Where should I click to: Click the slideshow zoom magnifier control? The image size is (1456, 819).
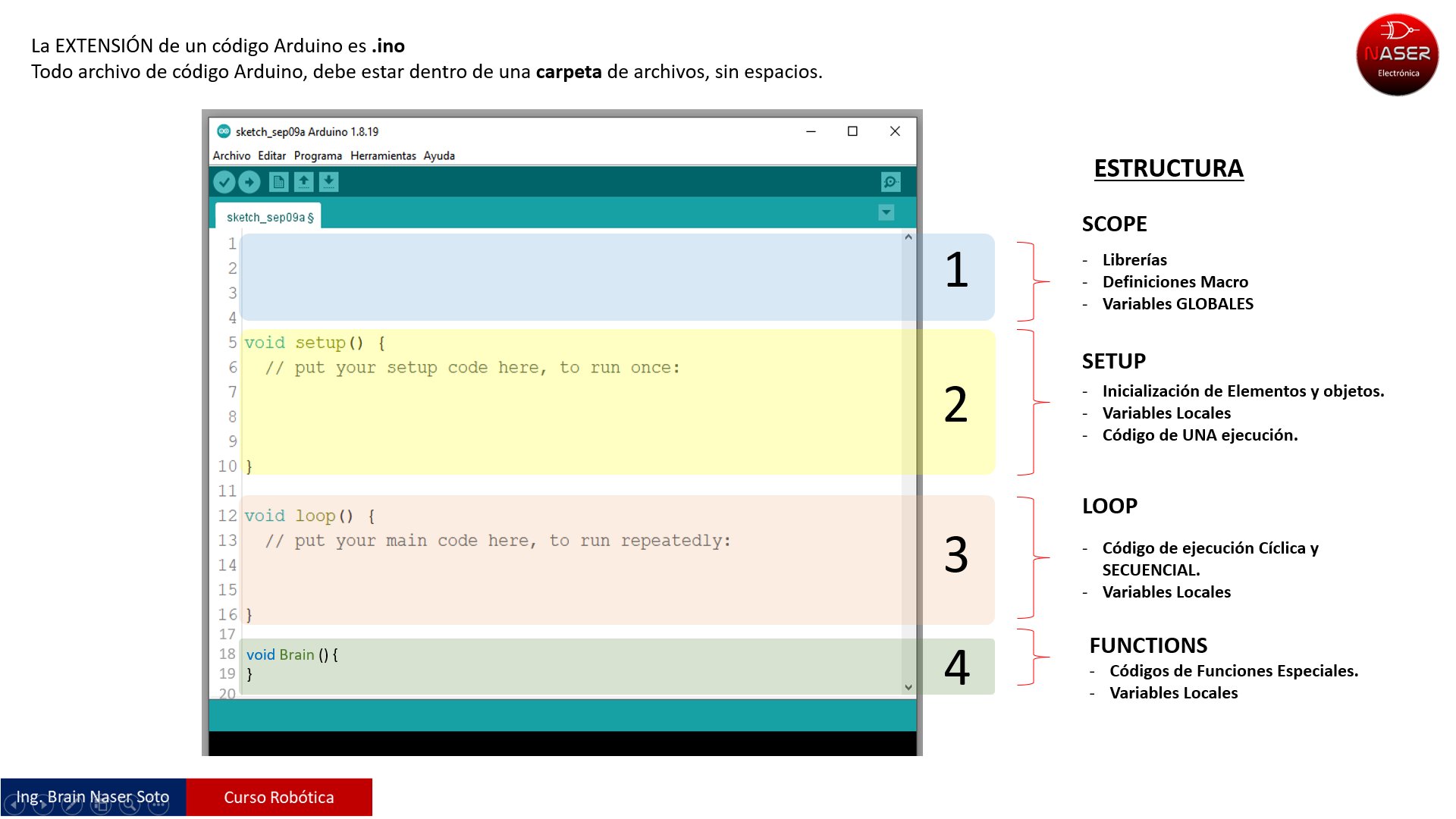click(129, 805)
